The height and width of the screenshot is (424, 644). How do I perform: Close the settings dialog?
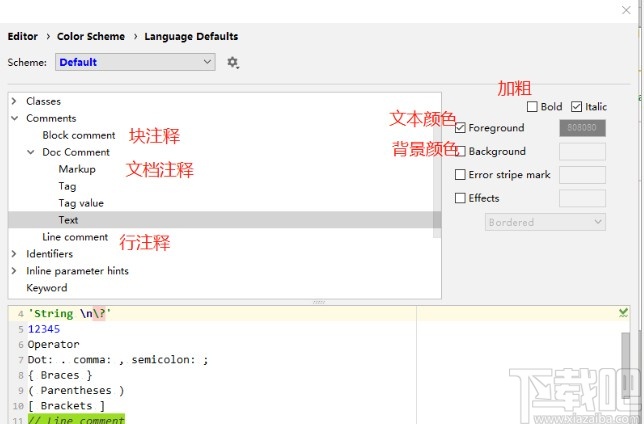click(x=626, y=10)
